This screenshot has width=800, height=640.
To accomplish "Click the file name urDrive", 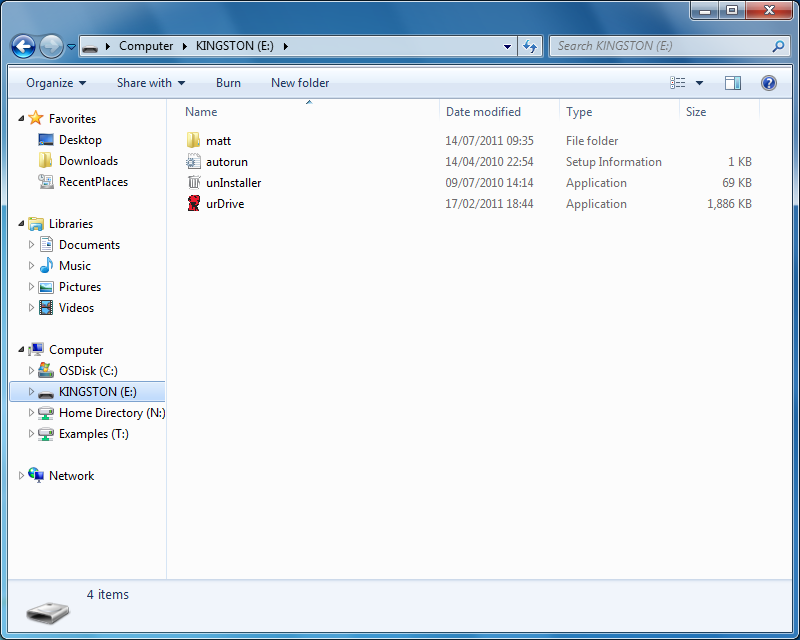I will [x=225, y=204].
